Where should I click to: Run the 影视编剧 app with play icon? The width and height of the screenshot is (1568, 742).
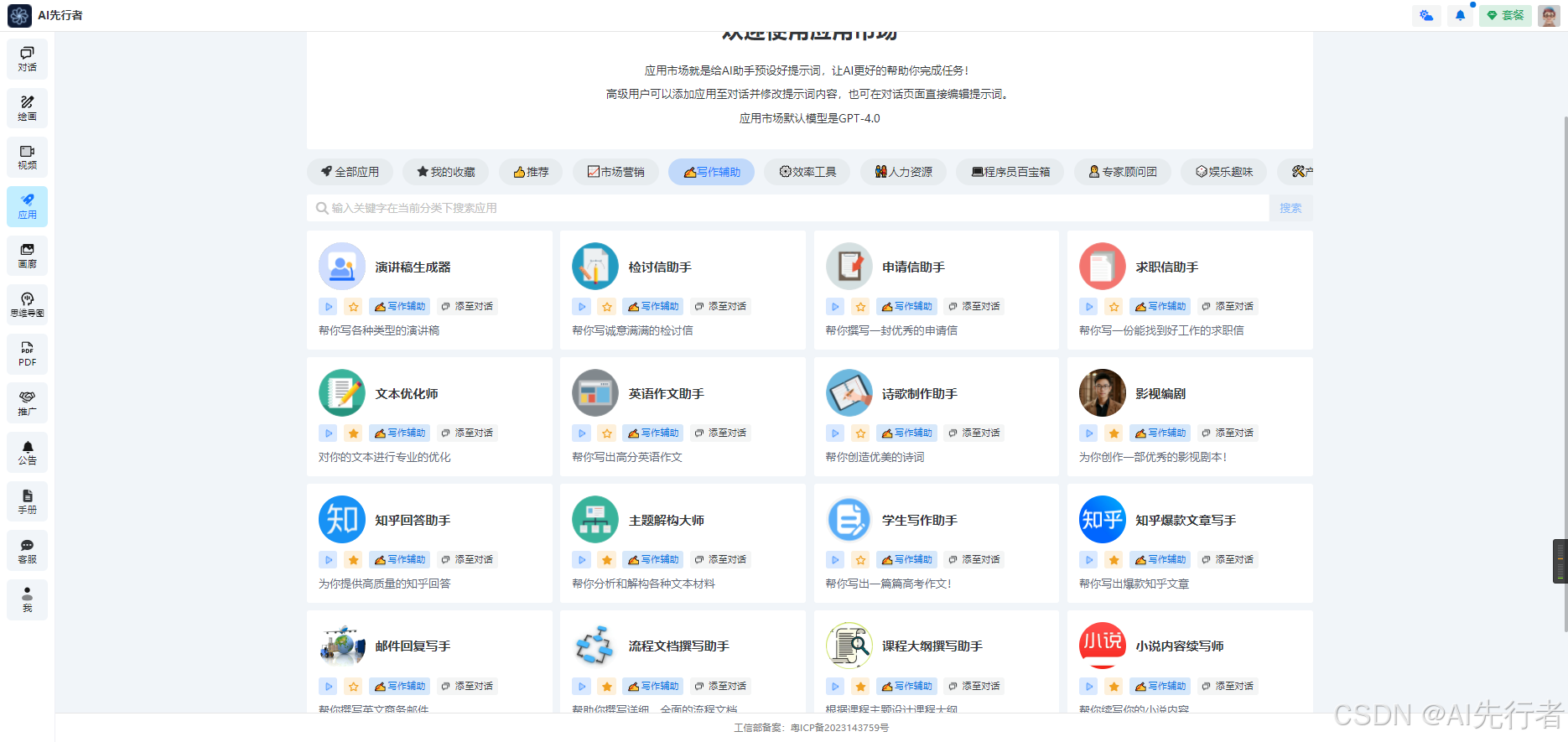(1089, 433)
